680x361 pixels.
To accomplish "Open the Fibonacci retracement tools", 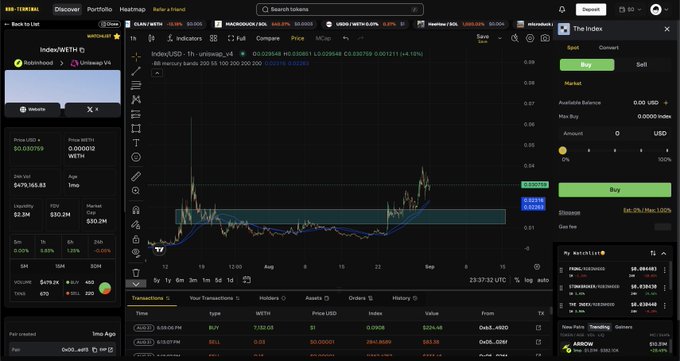I will click(x=136, y=85).
